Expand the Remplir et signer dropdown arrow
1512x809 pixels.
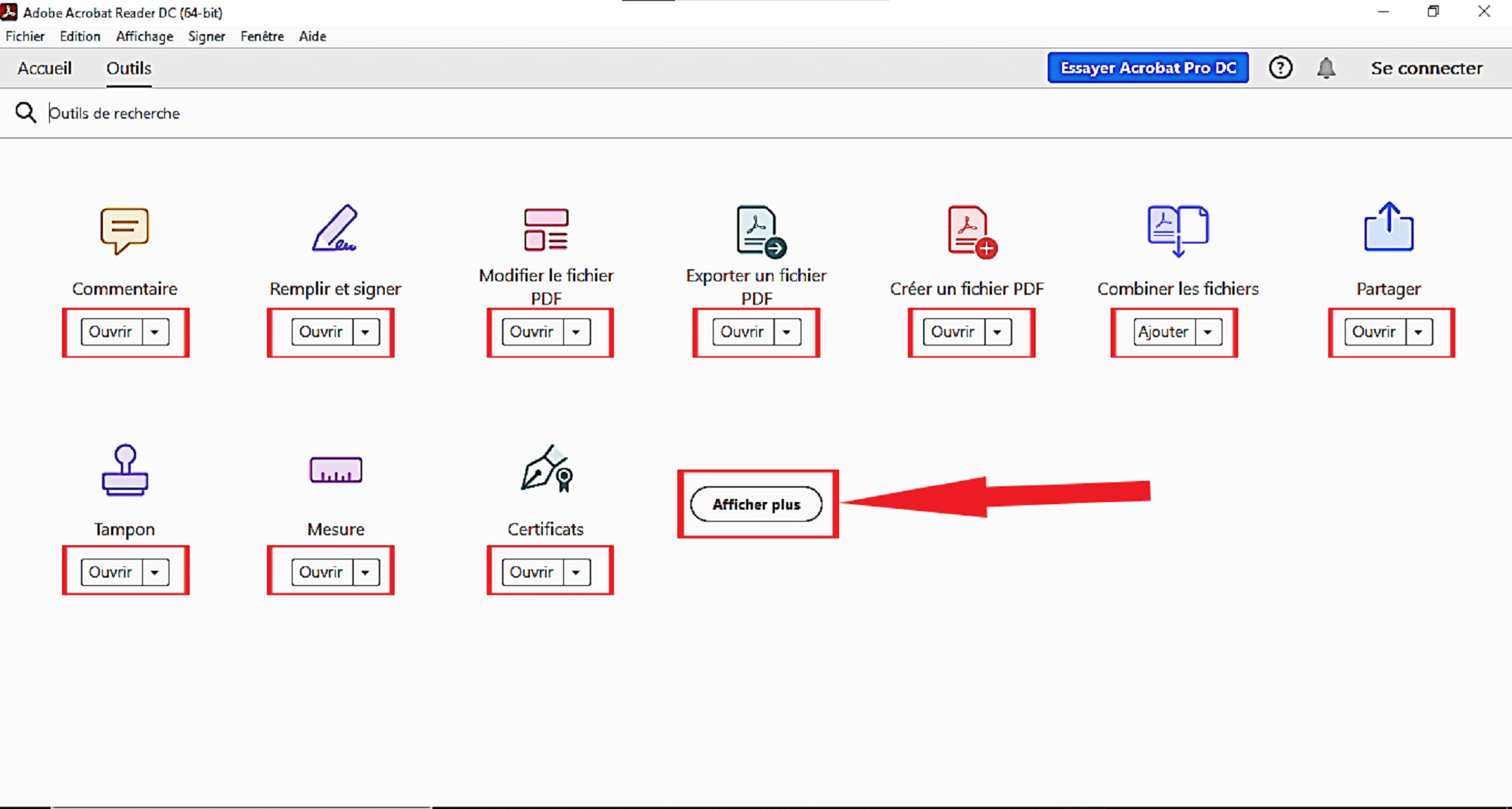tap(366, 332)
